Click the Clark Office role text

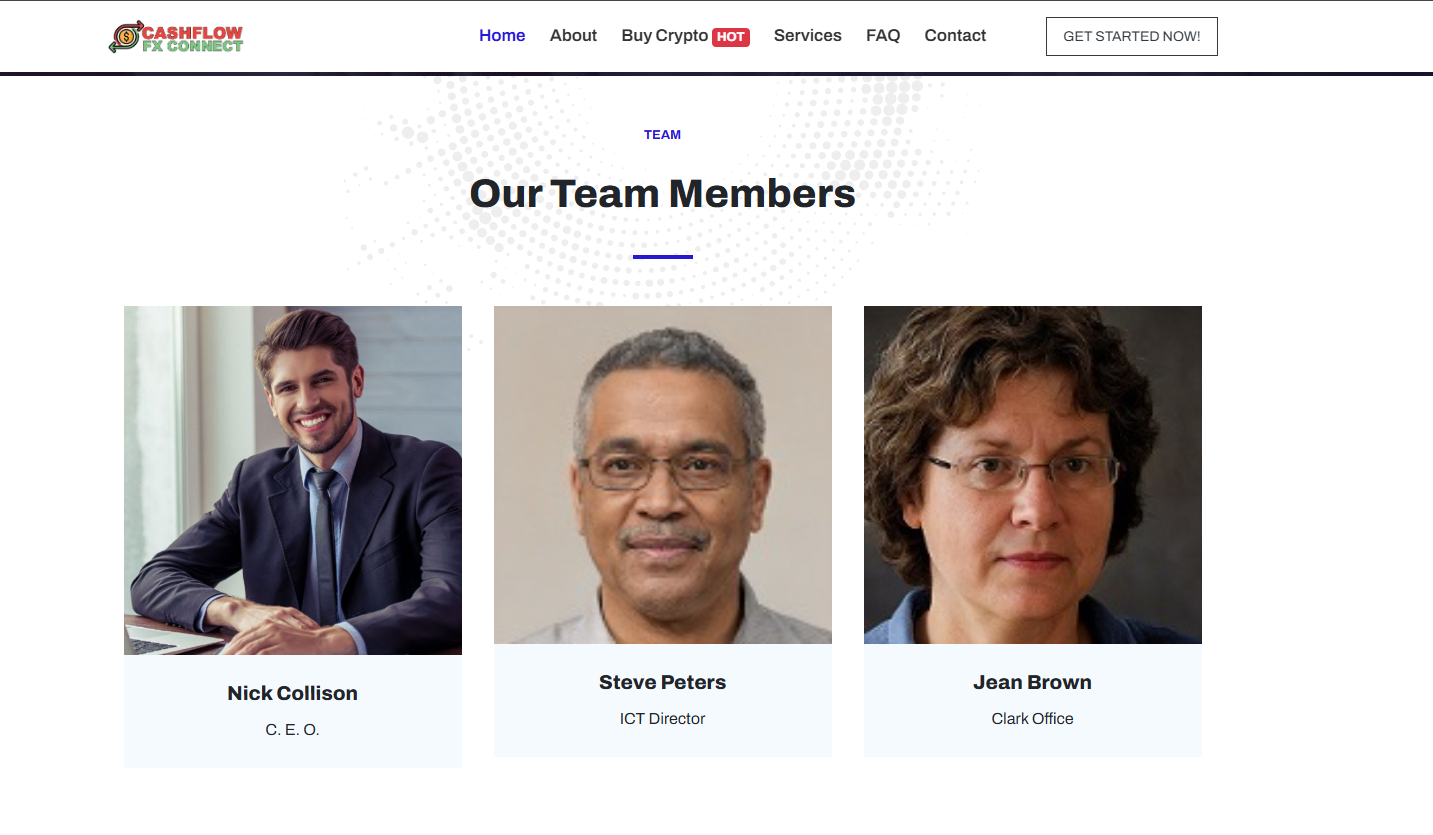(1032, 719)
